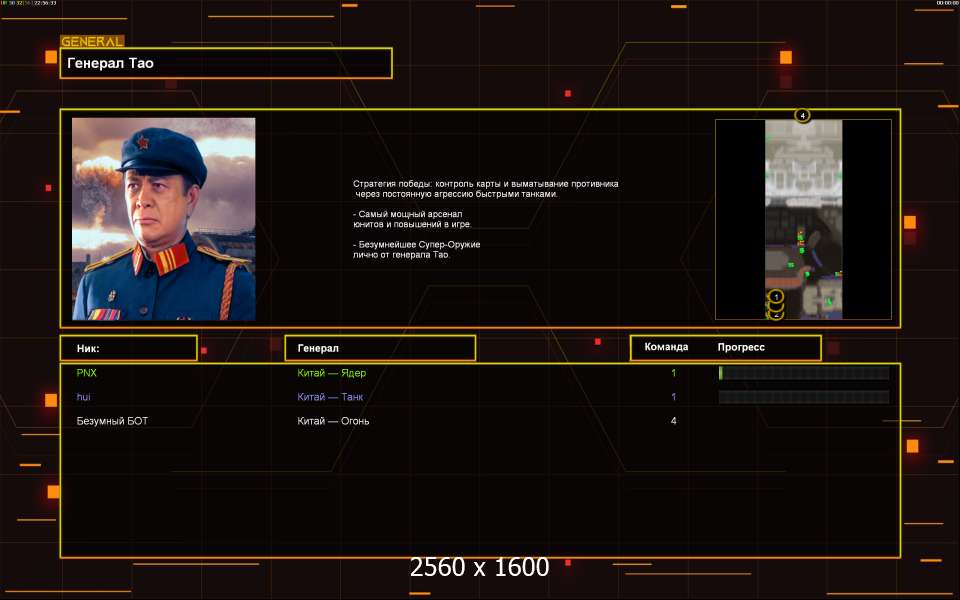Click PNX loading progress bar
The height and width of the screenshot is (600, 960).
point(804,373)
